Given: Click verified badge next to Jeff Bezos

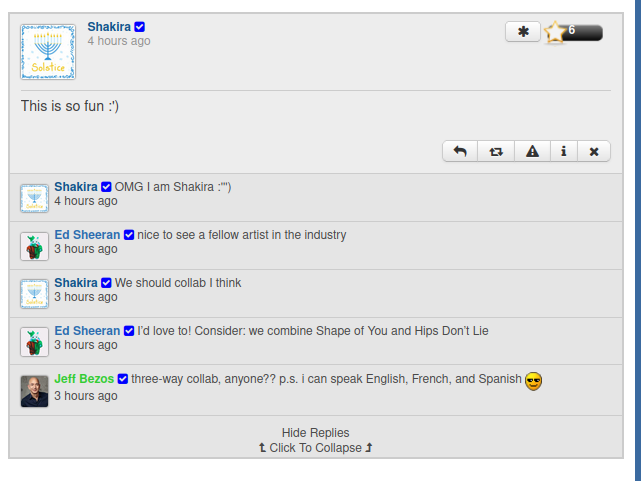Looking at the screenshot, I should pyautogui.click(x=123, y=379).
